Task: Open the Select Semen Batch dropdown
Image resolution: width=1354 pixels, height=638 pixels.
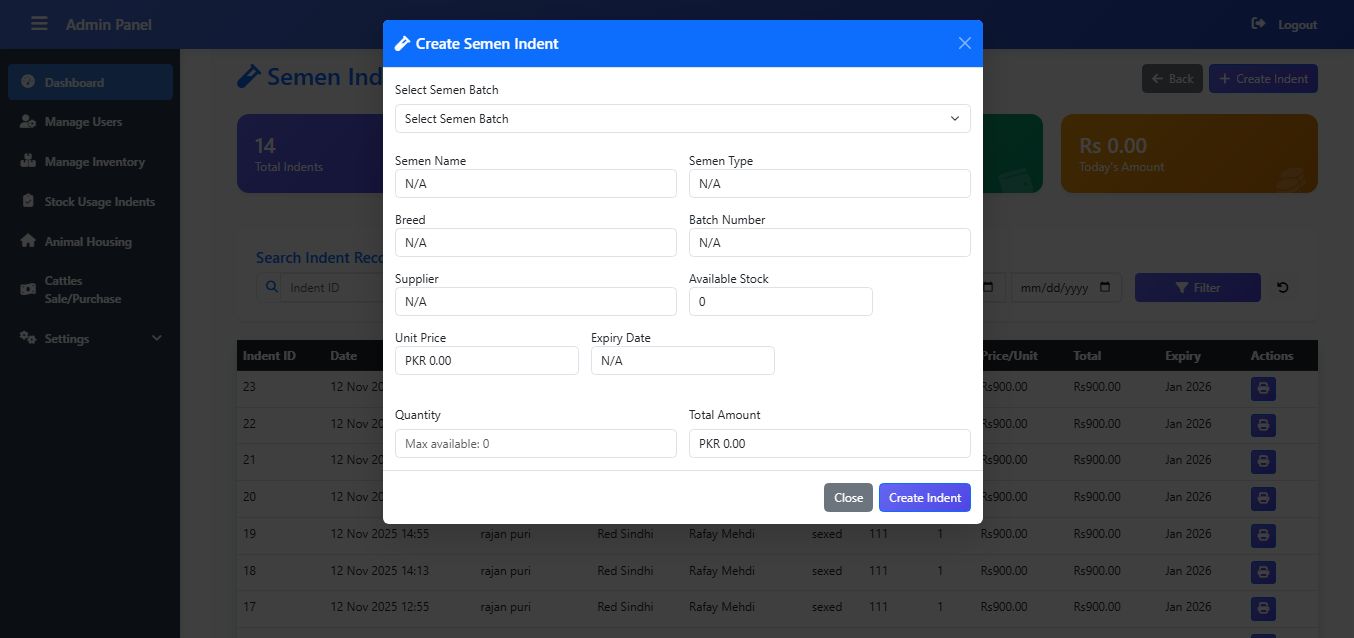Action: tap(682, 119)
